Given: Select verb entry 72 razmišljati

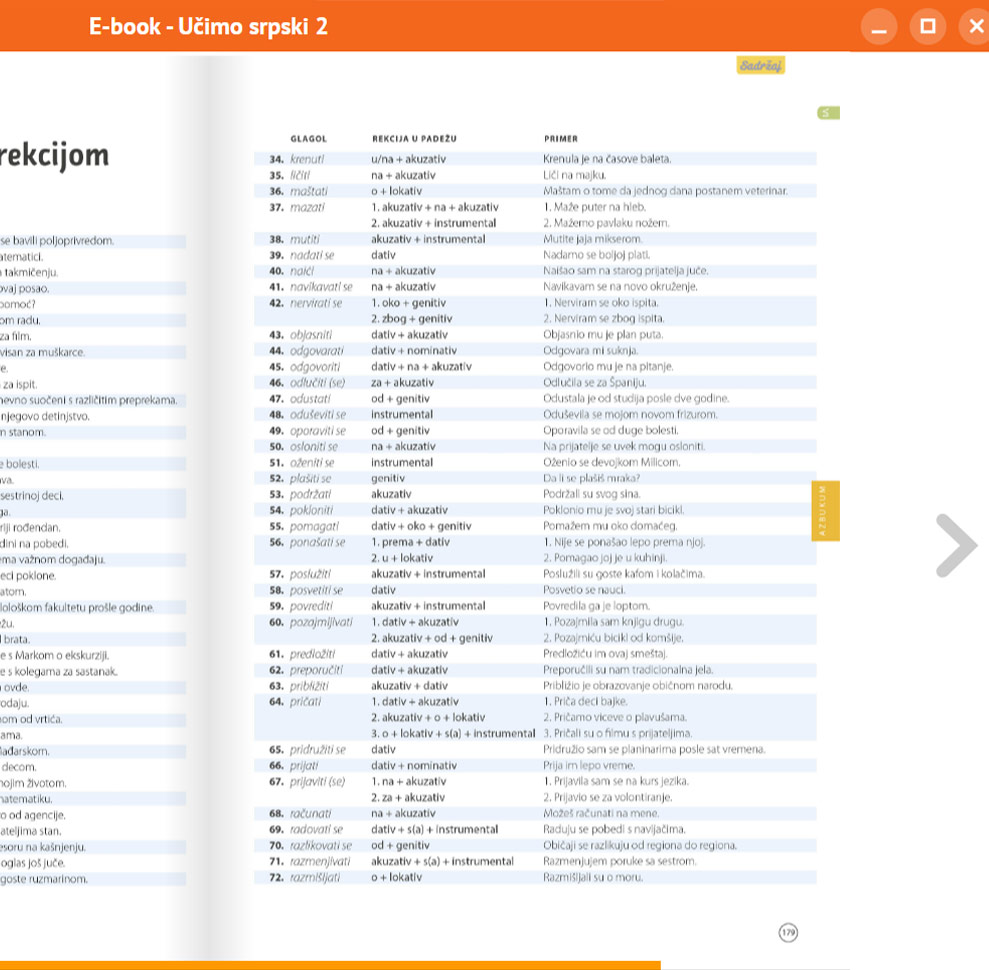Looking at the screenshot, I should [314, 877].
